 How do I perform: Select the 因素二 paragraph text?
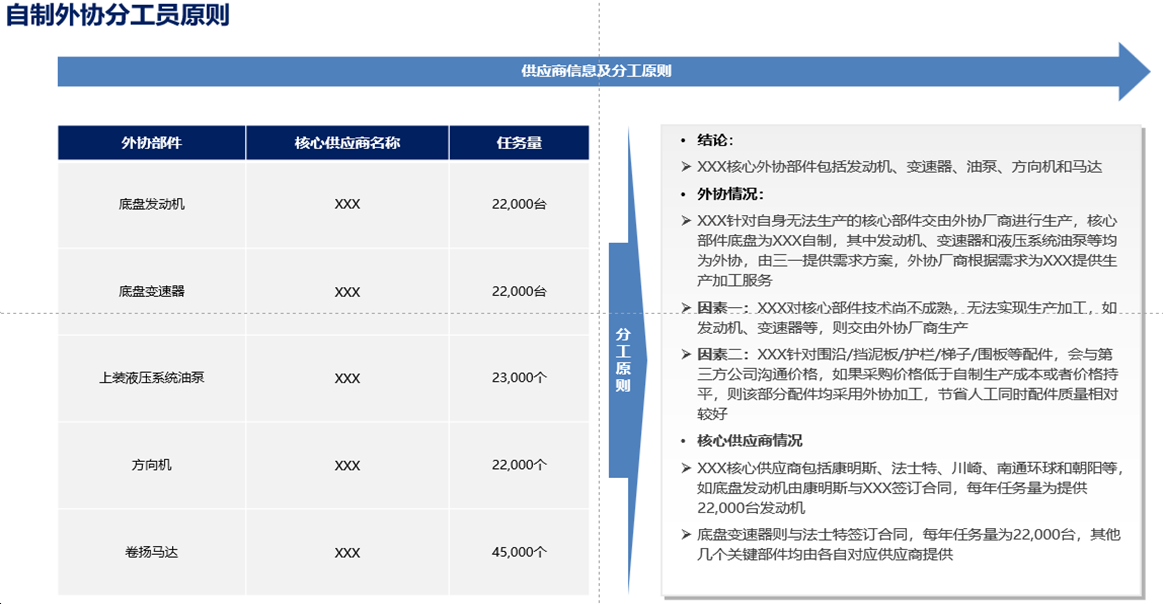907,384
